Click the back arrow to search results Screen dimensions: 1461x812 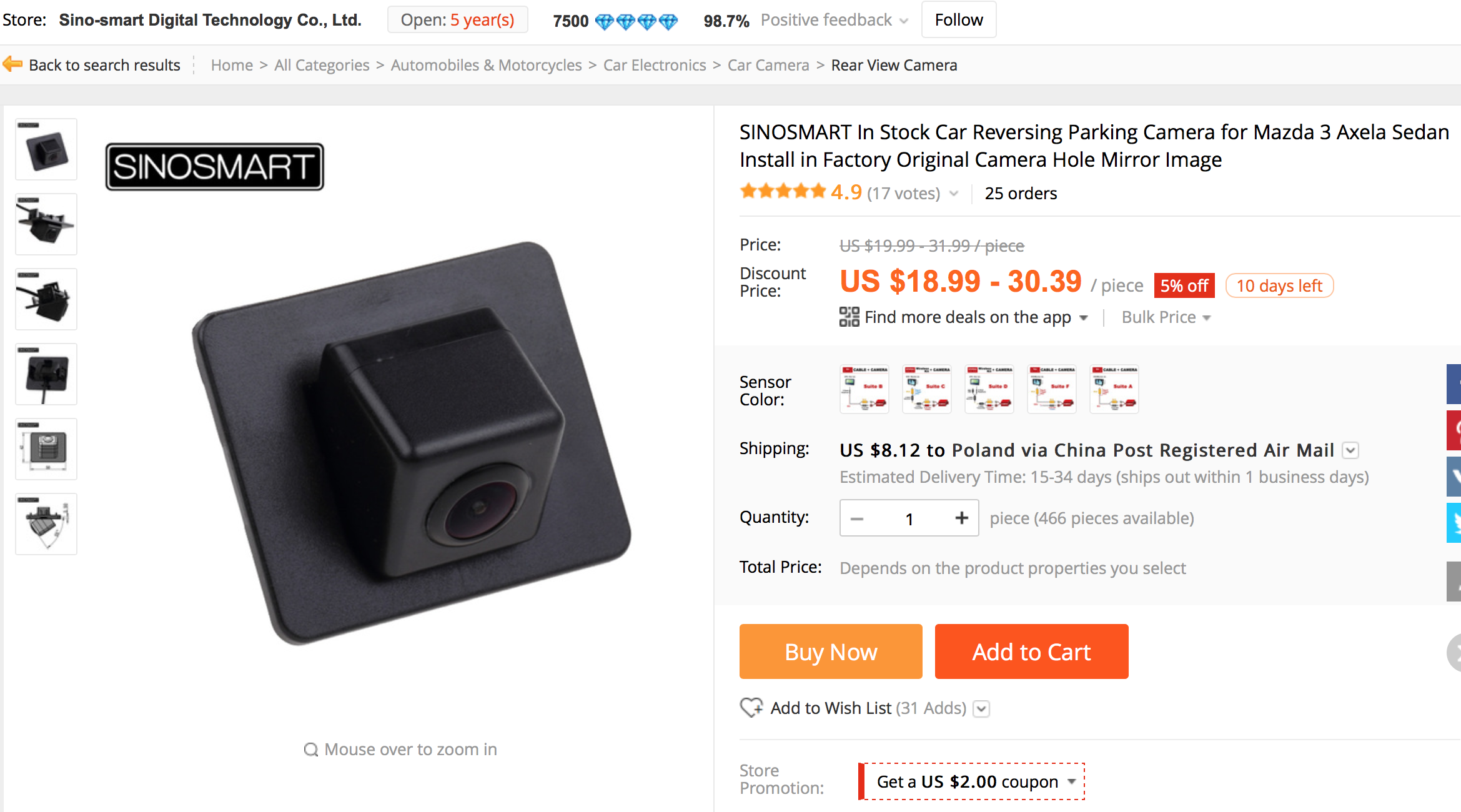point(12,64)
